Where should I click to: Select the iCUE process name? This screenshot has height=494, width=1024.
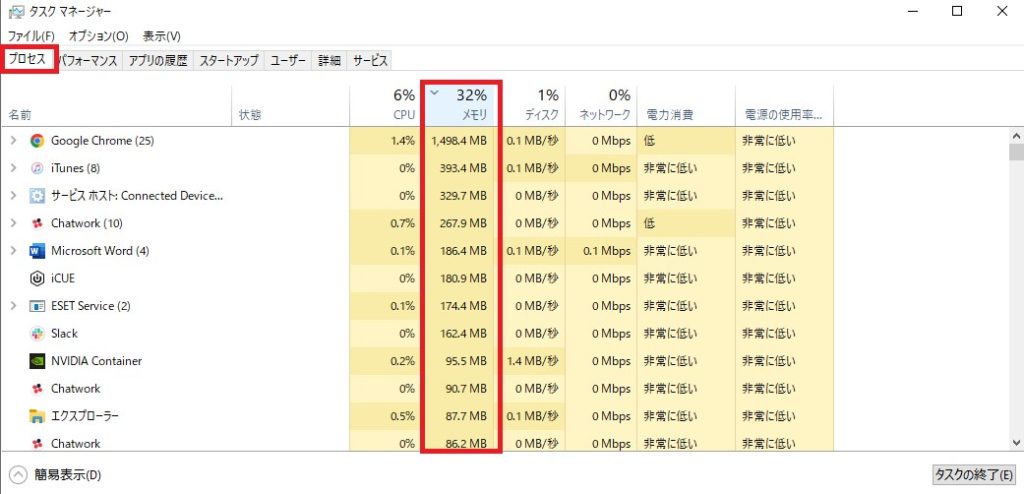[x=63, y=278]
